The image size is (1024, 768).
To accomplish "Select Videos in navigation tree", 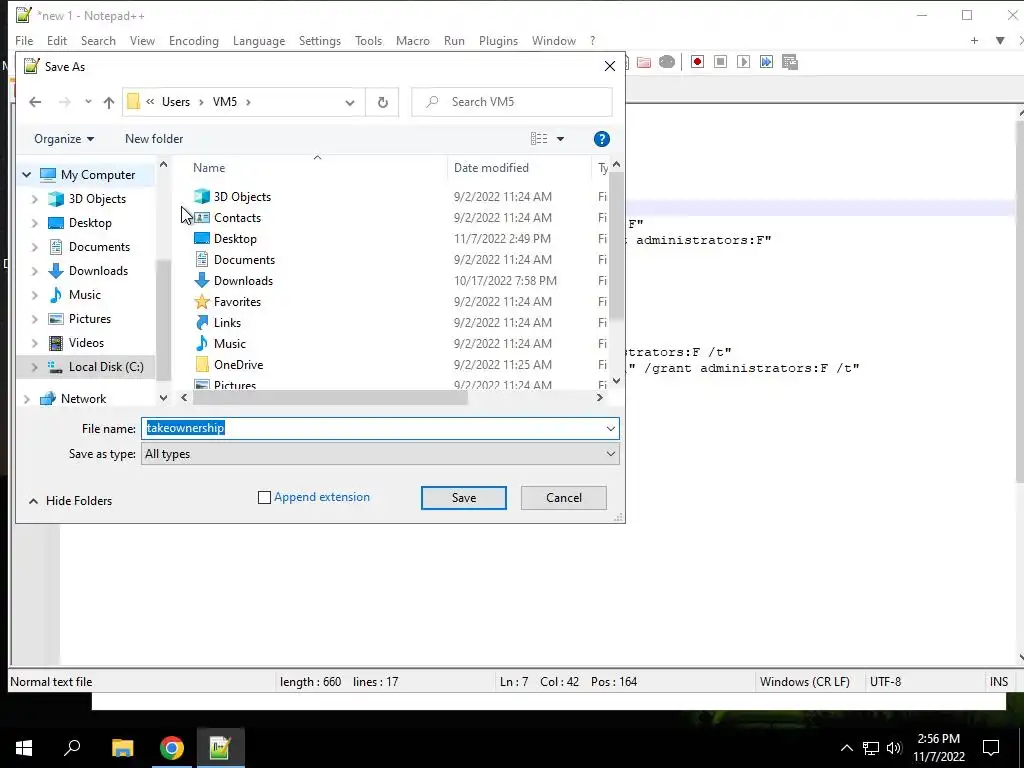I will (x=86, y=343).
